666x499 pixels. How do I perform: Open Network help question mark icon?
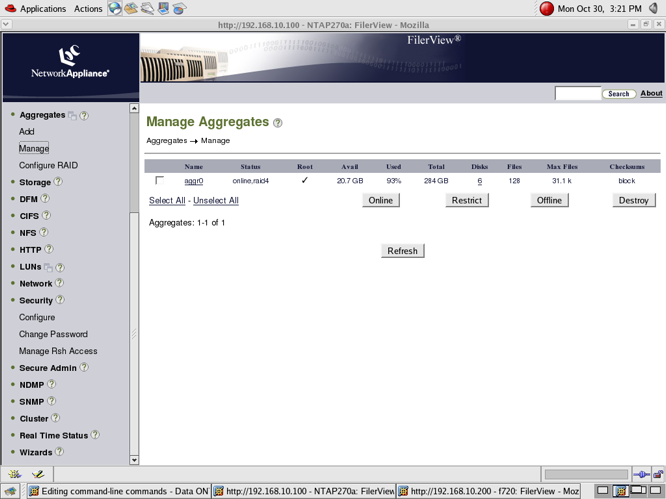[x=59, y=283]
